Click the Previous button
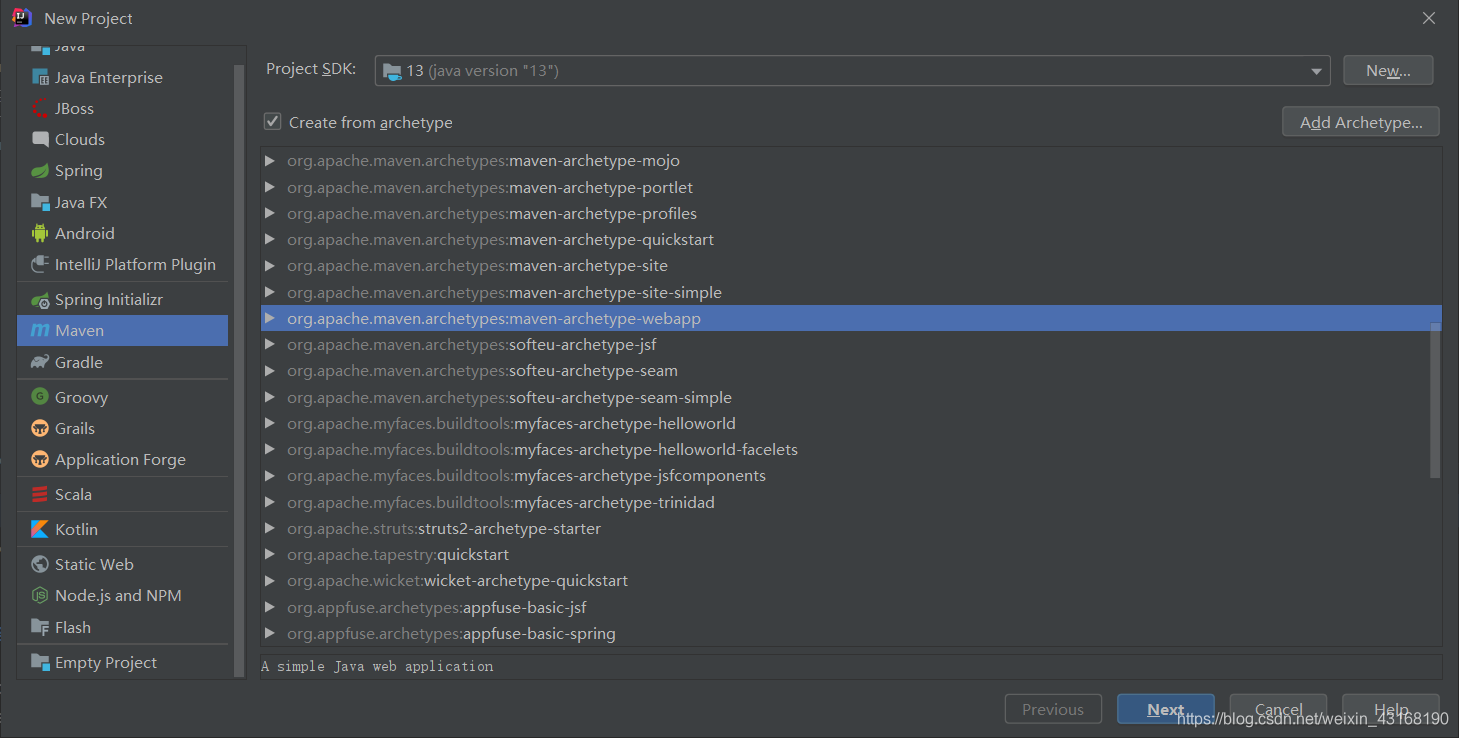Image resolution: width=1459 pixels, height=738 pixels. pos(1053,709)
